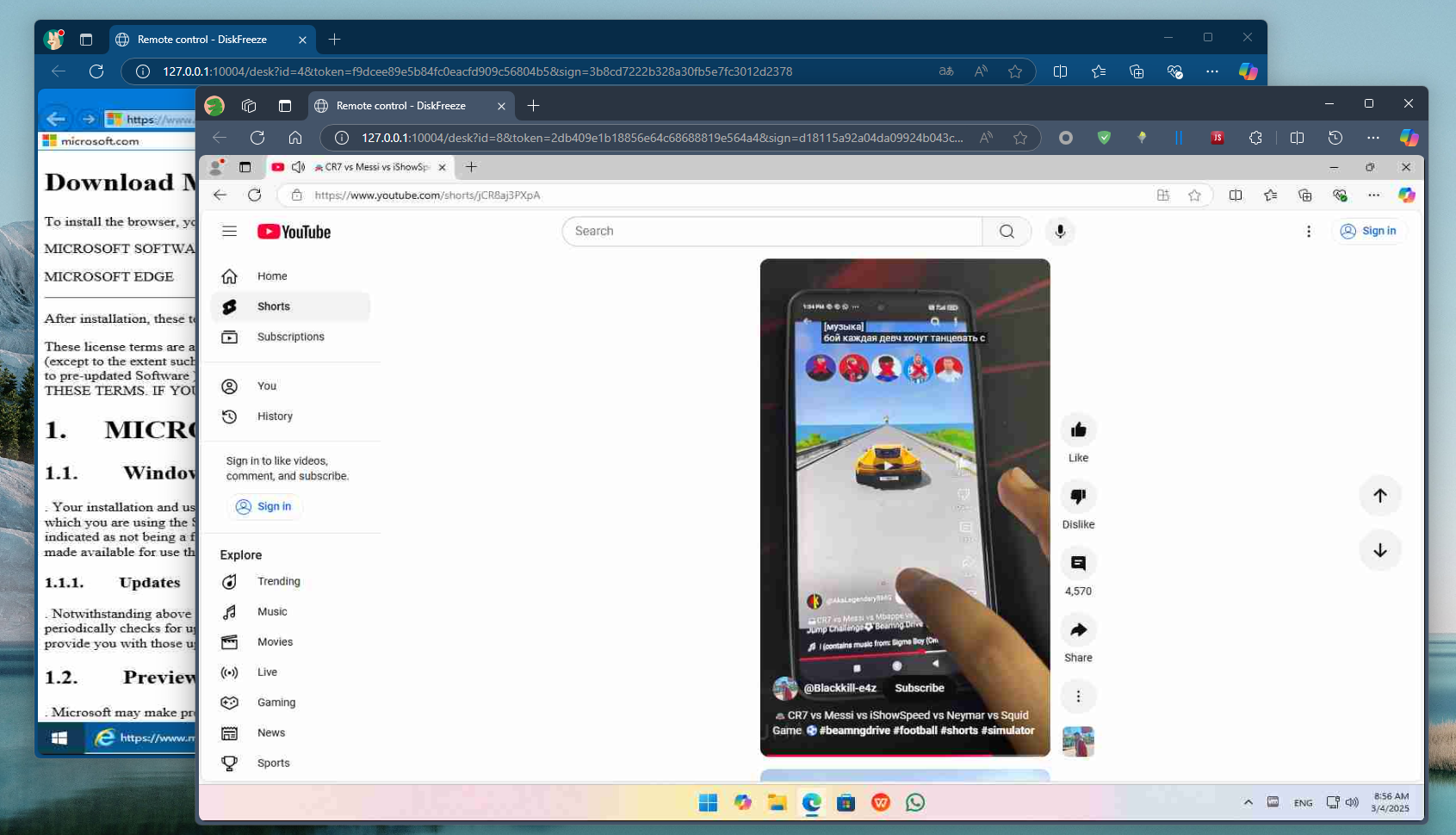Go back in the inner YouTube browser

tap(220, 195)
